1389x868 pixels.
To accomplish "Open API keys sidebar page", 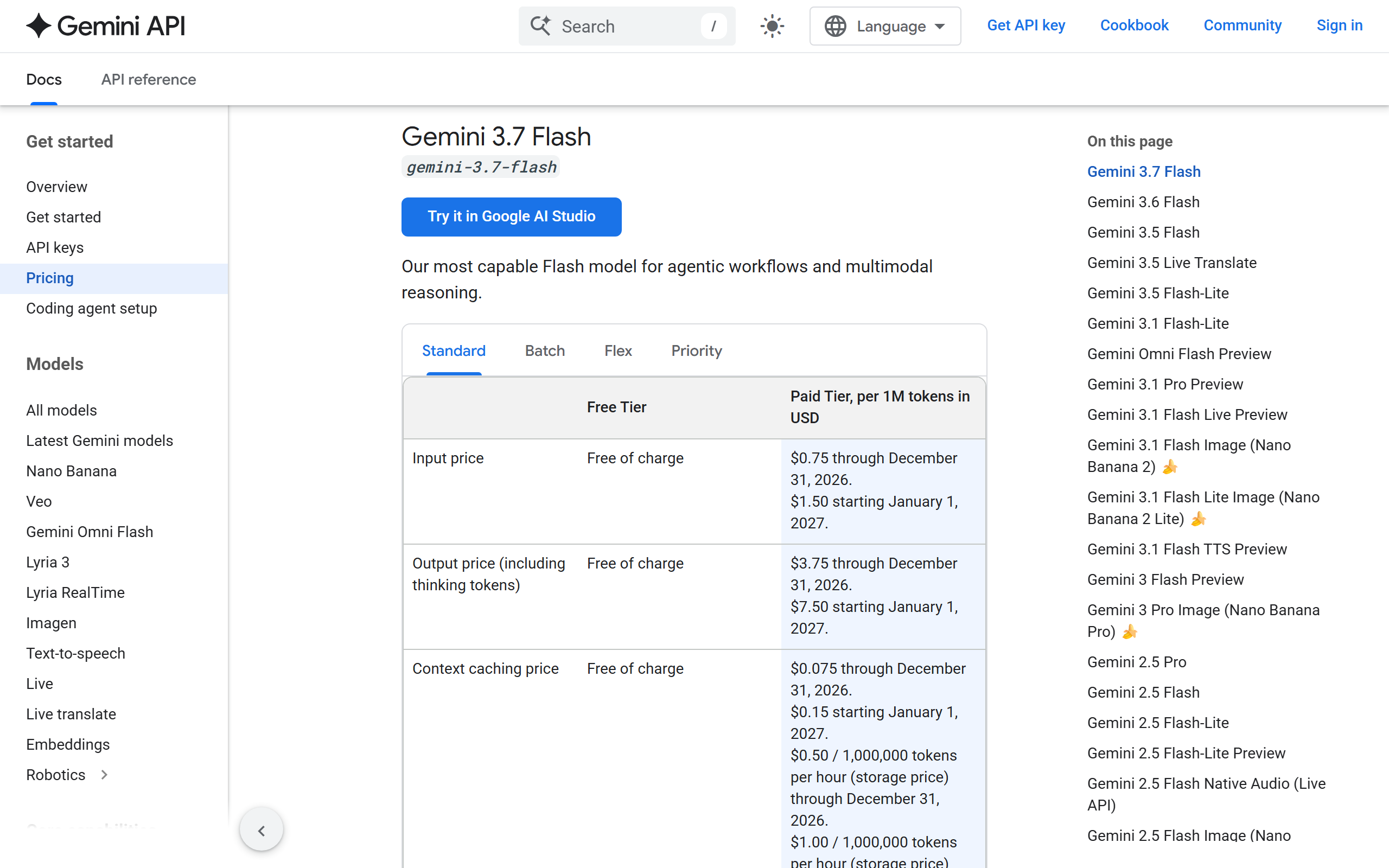I will point(55,247).
